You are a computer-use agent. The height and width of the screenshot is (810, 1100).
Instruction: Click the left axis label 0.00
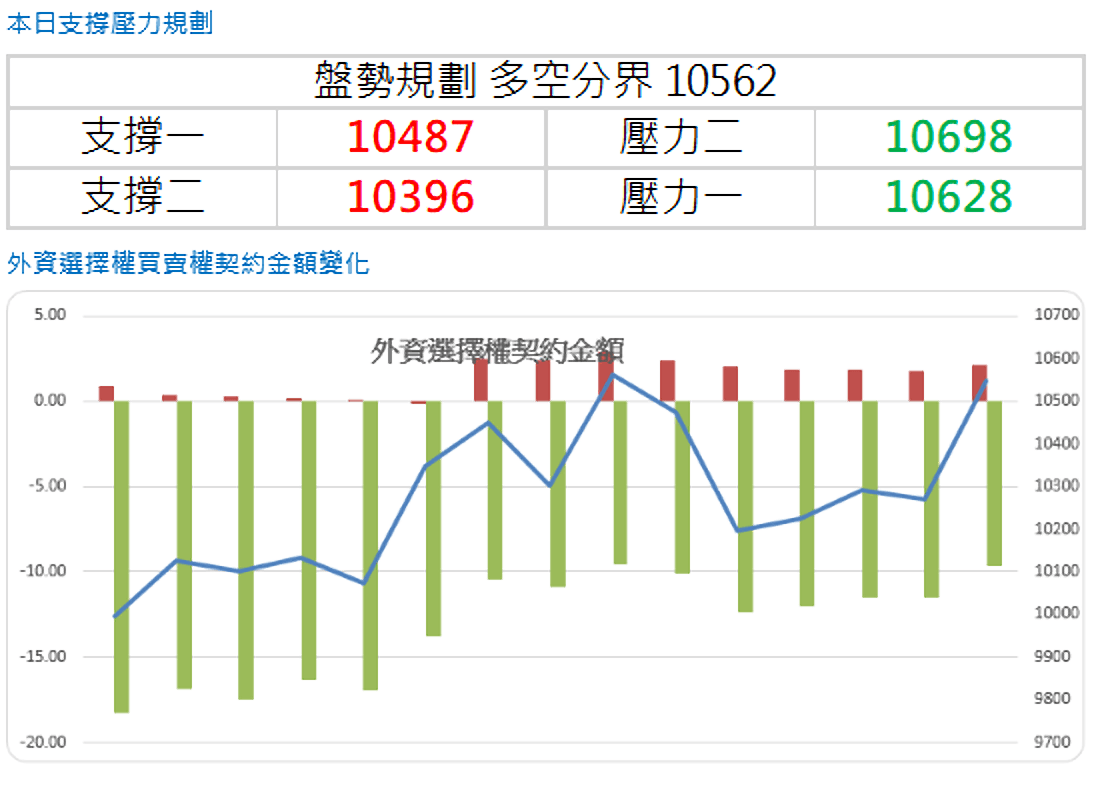coord(50,400)
